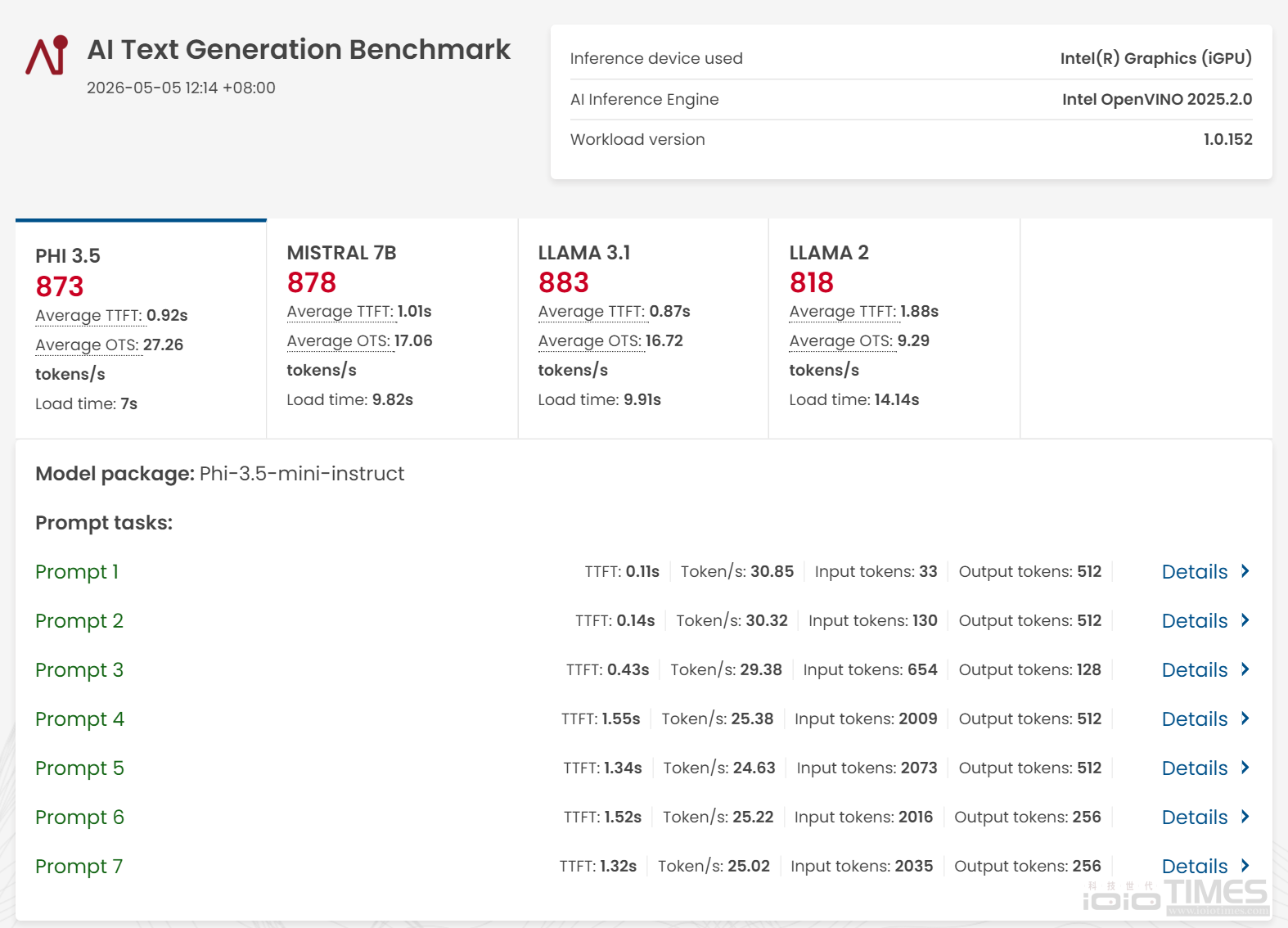
Task: Click the 'Intel(R) Graphics (iGPU)' device value
Action: pyautogui.click(x=1156, y=58)
